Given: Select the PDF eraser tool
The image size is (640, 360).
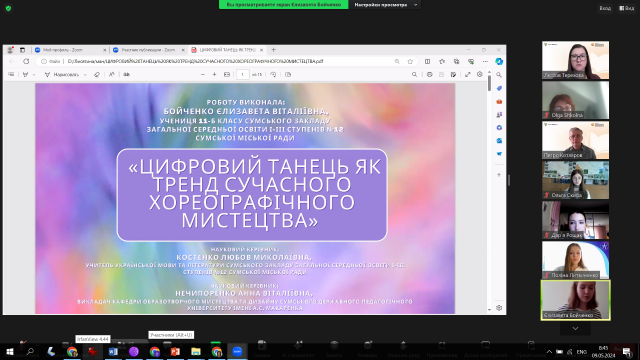Looking at the screenshot, I should point(97,75).
